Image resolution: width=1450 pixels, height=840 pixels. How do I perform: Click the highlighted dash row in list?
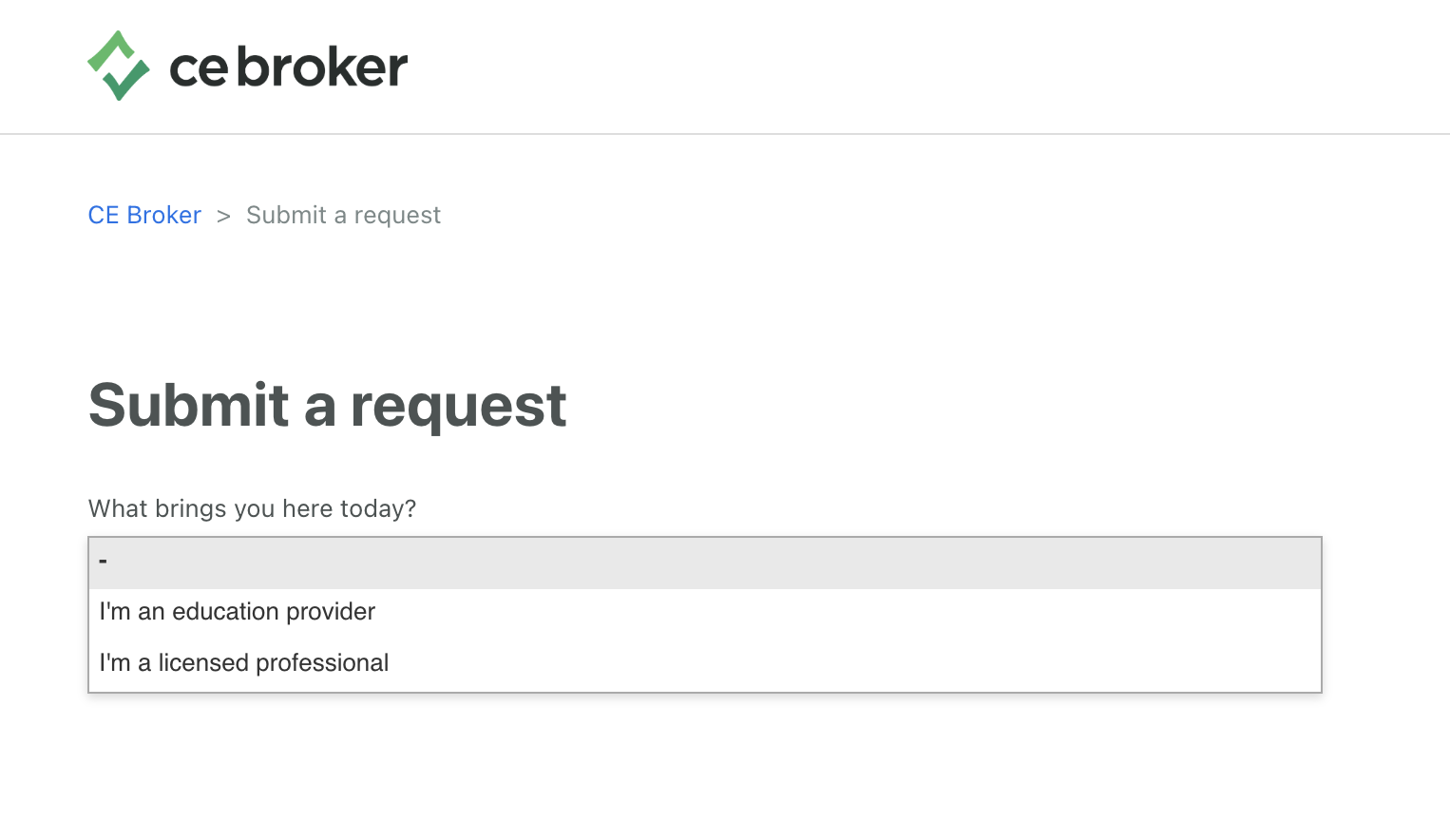pos(705,563)
